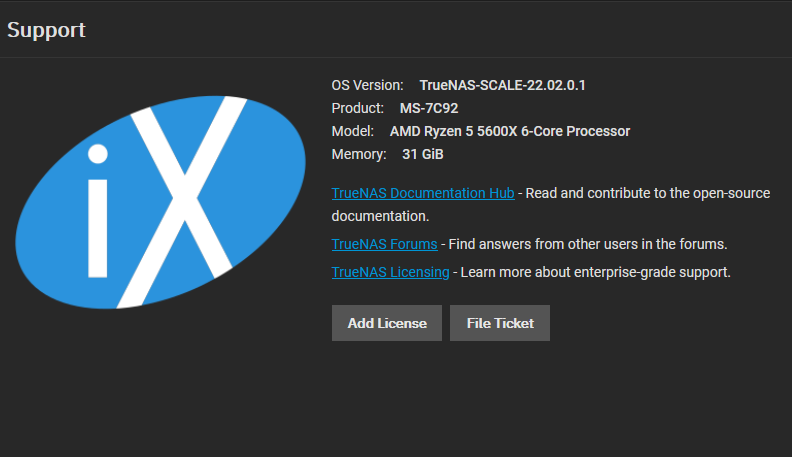The height and width of the screenshot is (457, 792).
Task: Click the File Ticket button
Action: point(499,323)
